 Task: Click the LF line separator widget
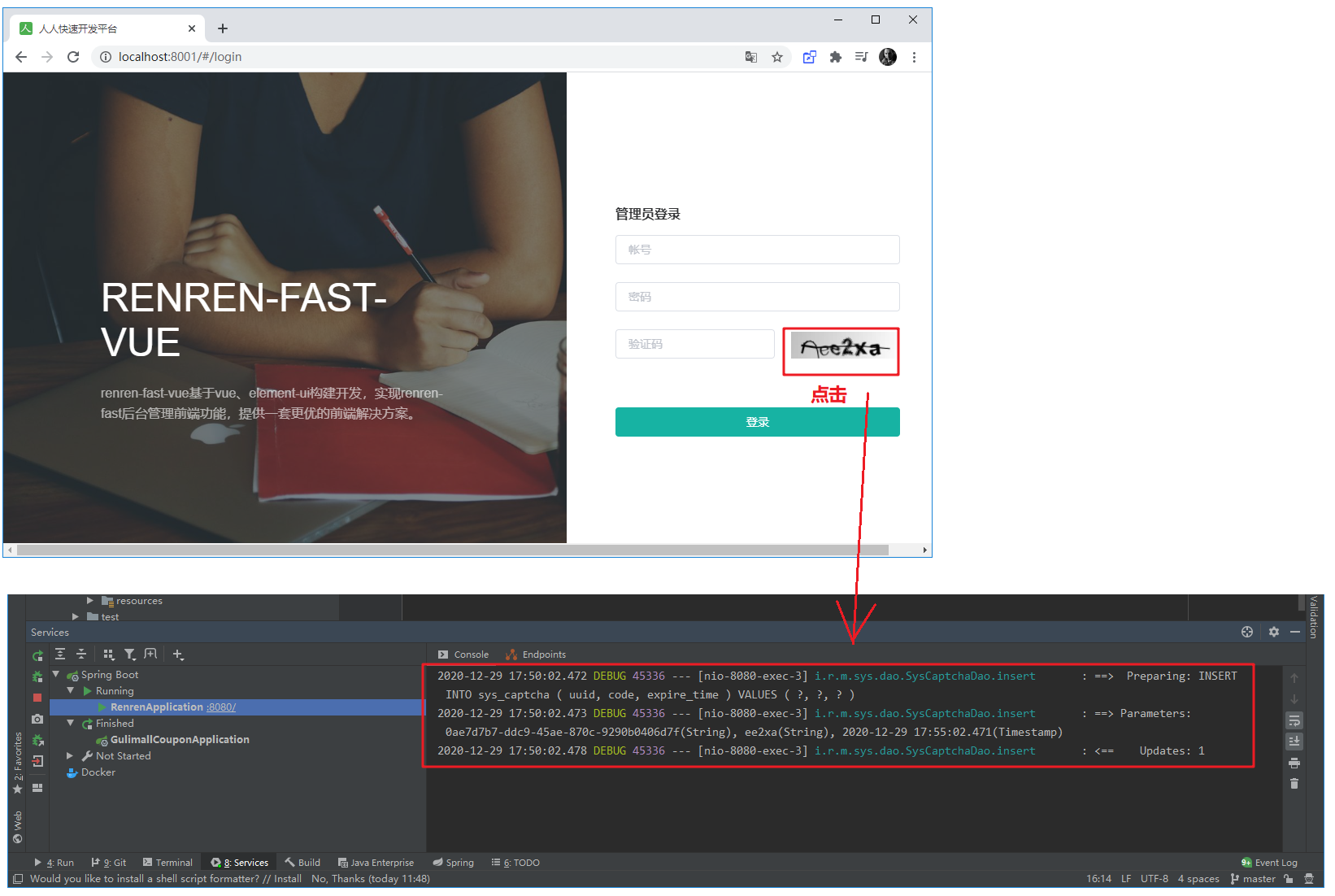point(1126,879)
